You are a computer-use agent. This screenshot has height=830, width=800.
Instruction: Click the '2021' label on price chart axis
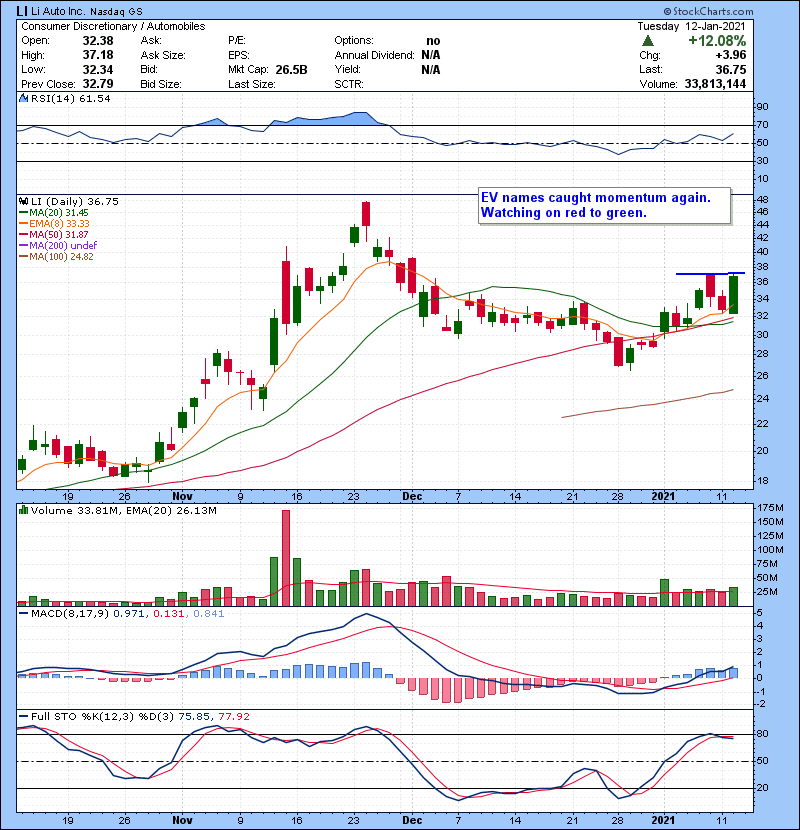(x=663, y=496)
